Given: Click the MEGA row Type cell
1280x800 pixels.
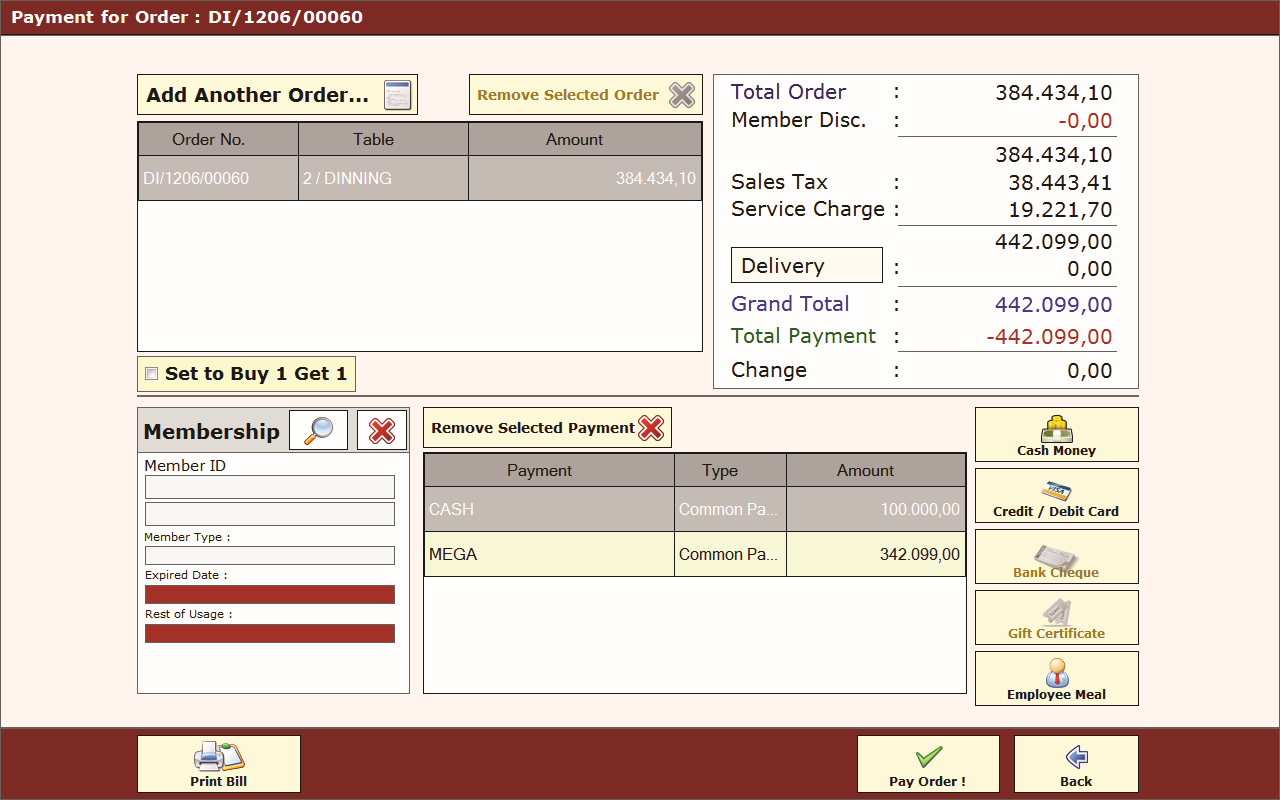Looking at the screenshot, I should [730, 554].
